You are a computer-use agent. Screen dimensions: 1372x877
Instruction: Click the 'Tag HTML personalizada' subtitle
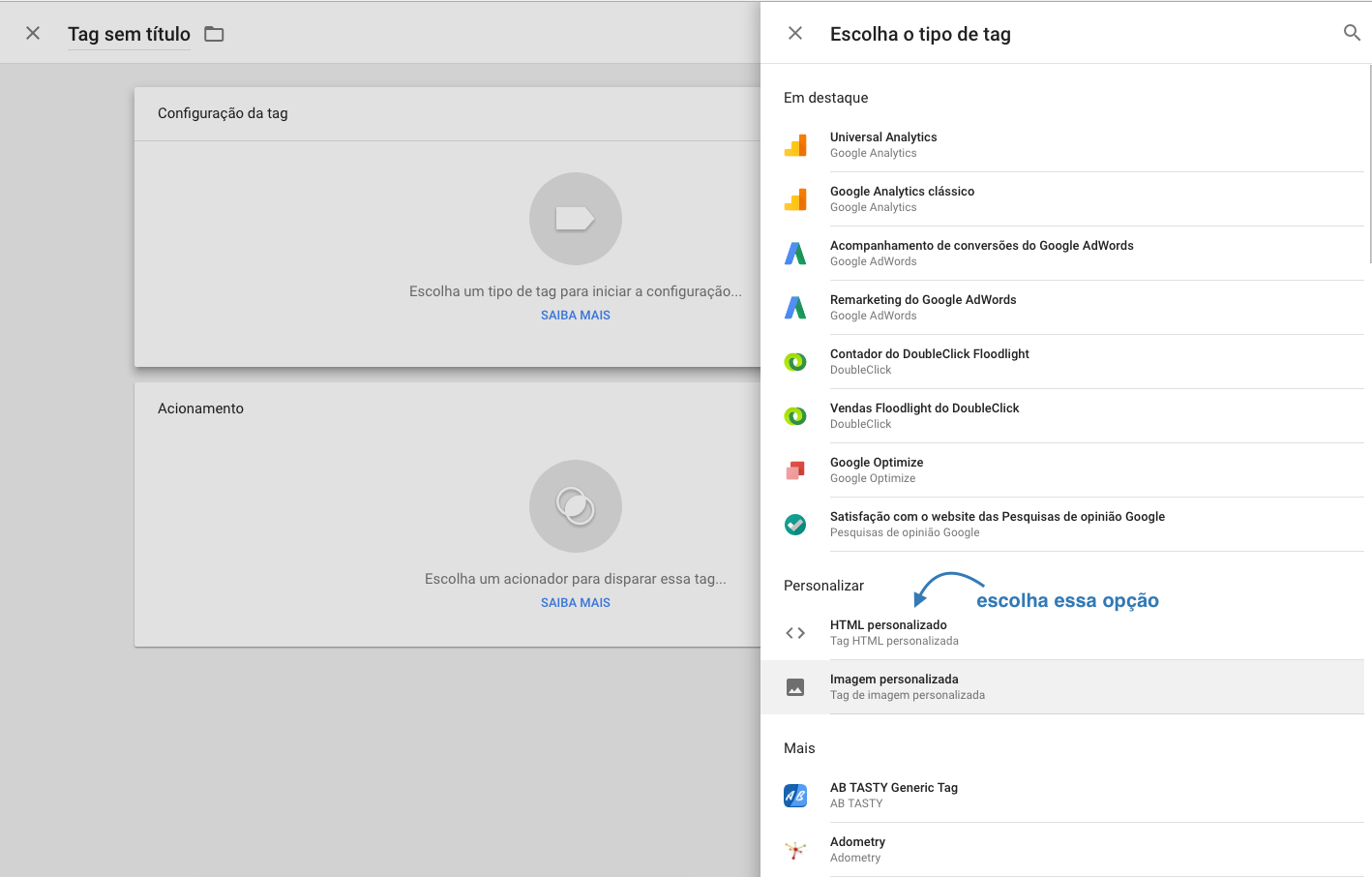(x=894, y=641)
